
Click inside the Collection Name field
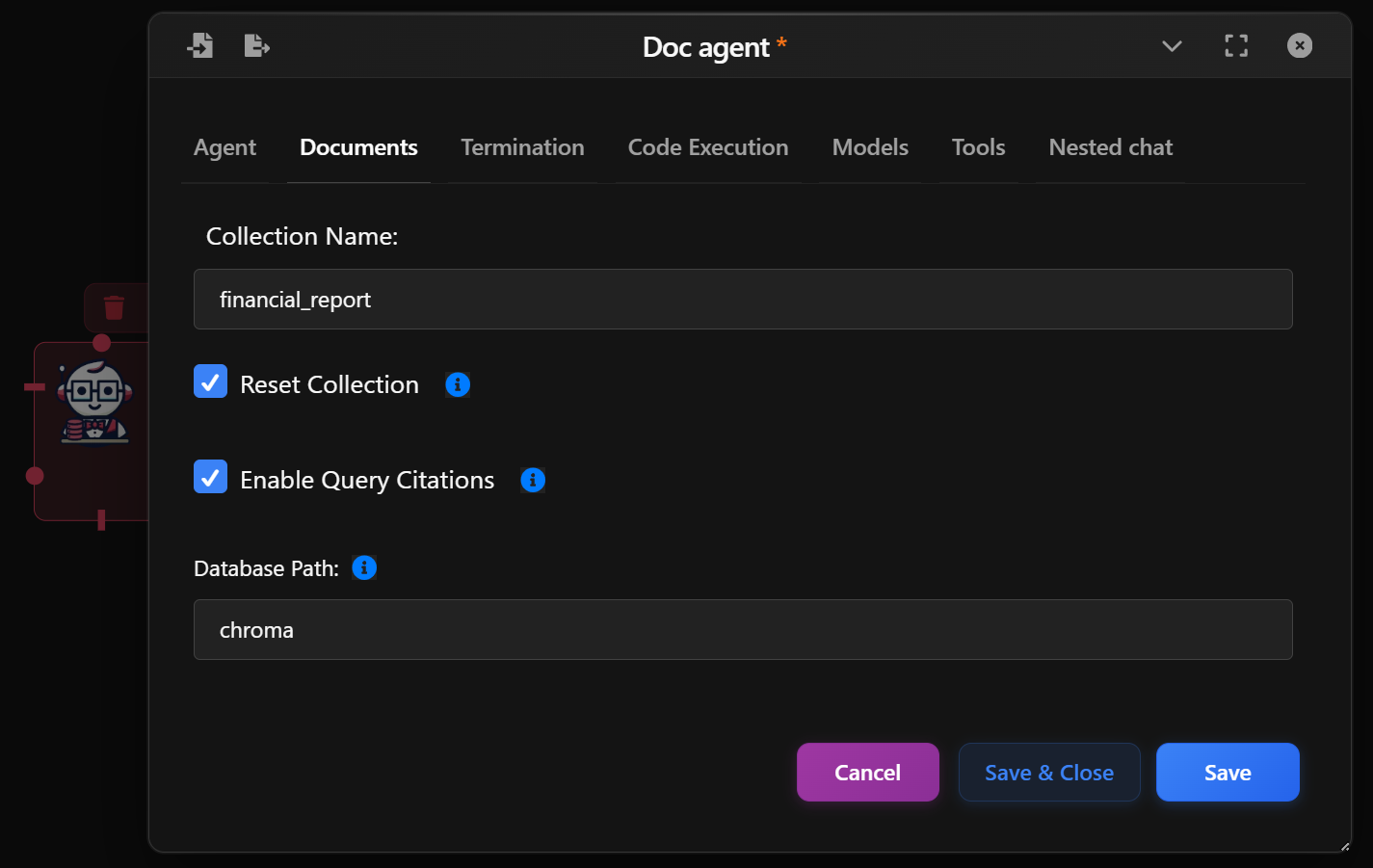click(742, 299)
